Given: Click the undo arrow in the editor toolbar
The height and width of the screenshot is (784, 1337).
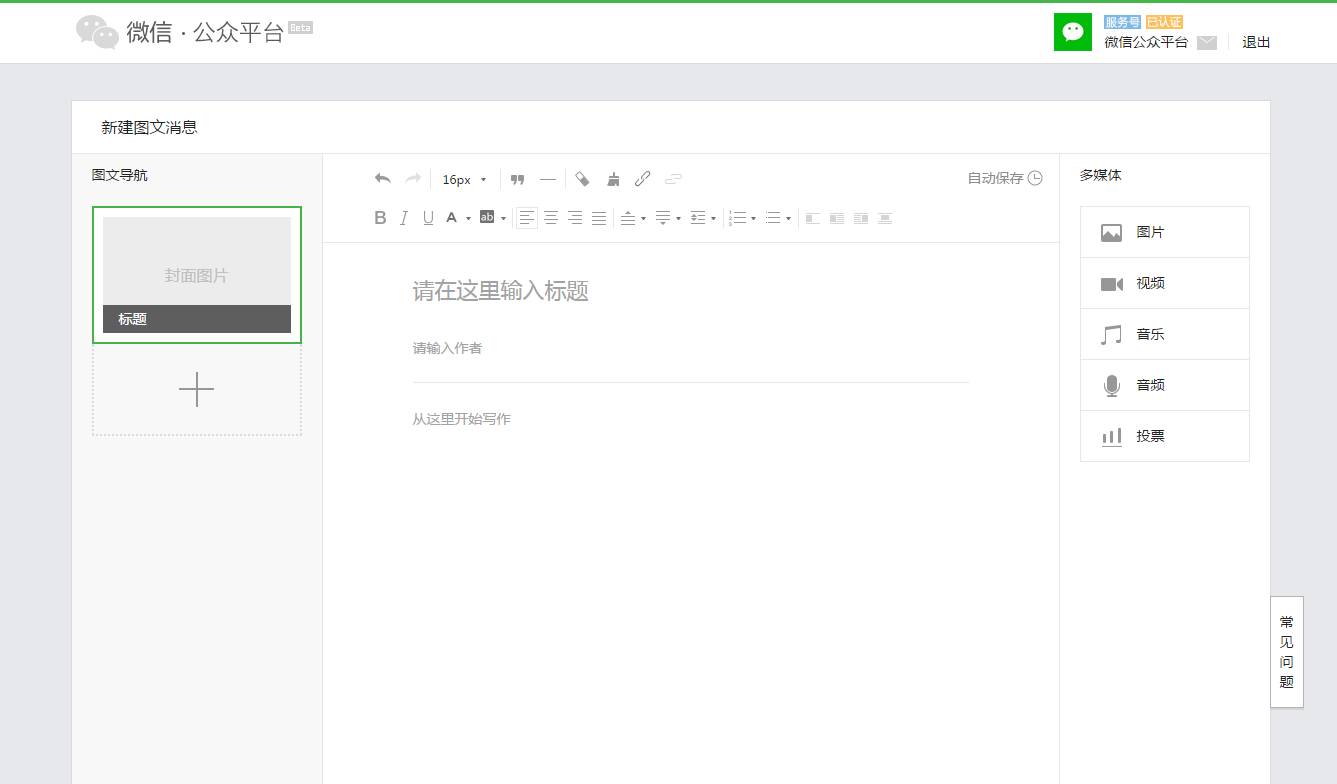Looking at the screenshot, I should [382, 179].
